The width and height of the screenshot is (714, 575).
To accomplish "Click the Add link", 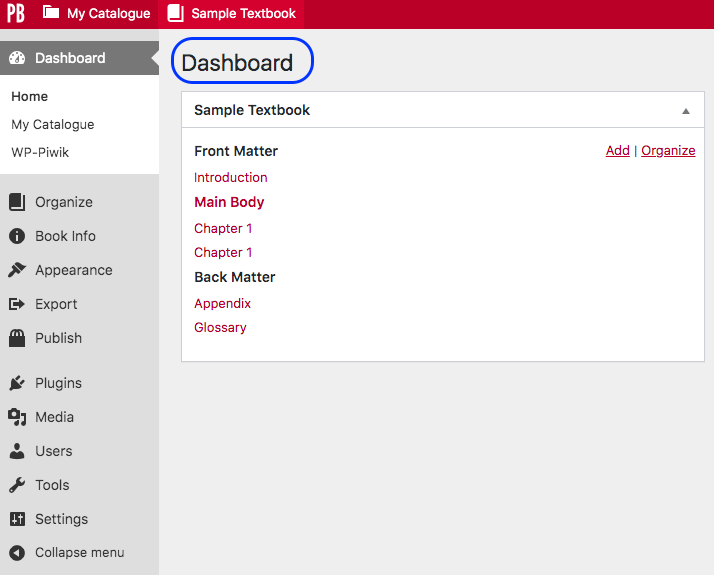I will (x=617, y=151).
